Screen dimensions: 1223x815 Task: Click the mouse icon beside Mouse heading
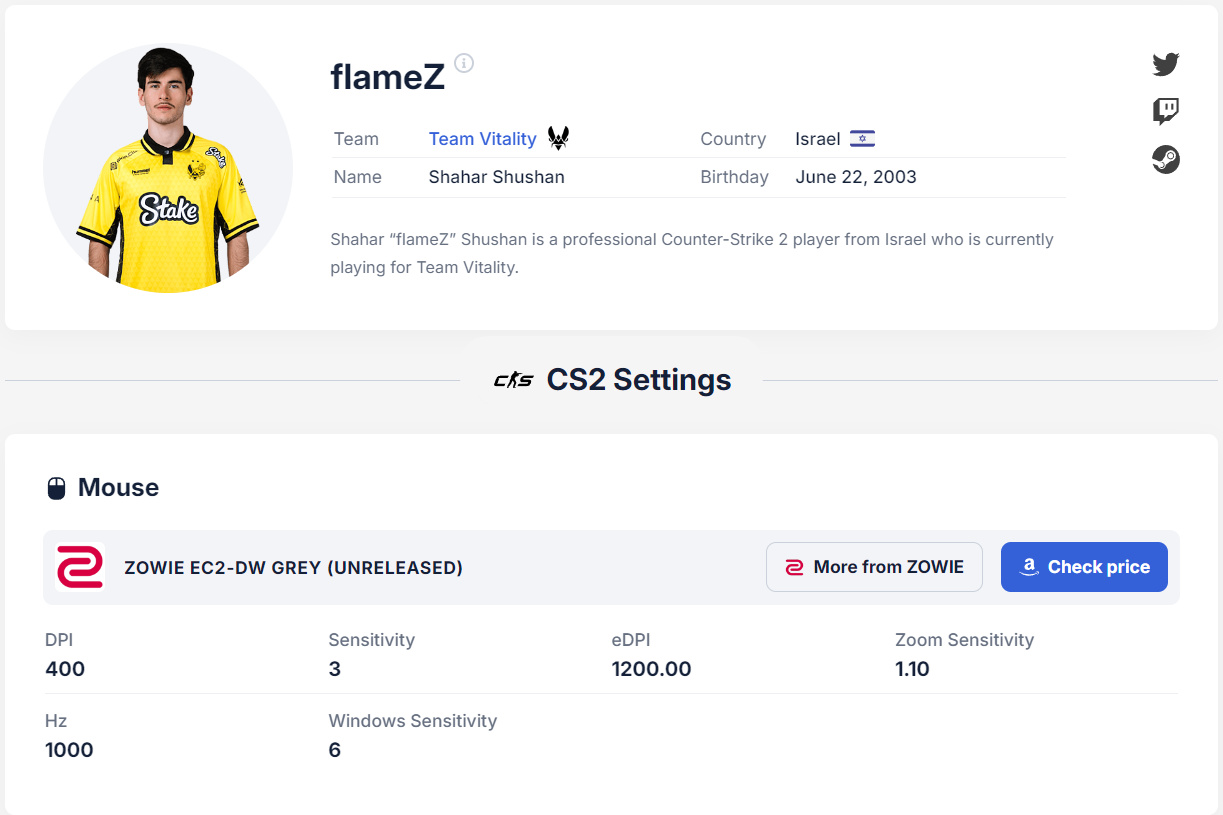pos(57,488)
